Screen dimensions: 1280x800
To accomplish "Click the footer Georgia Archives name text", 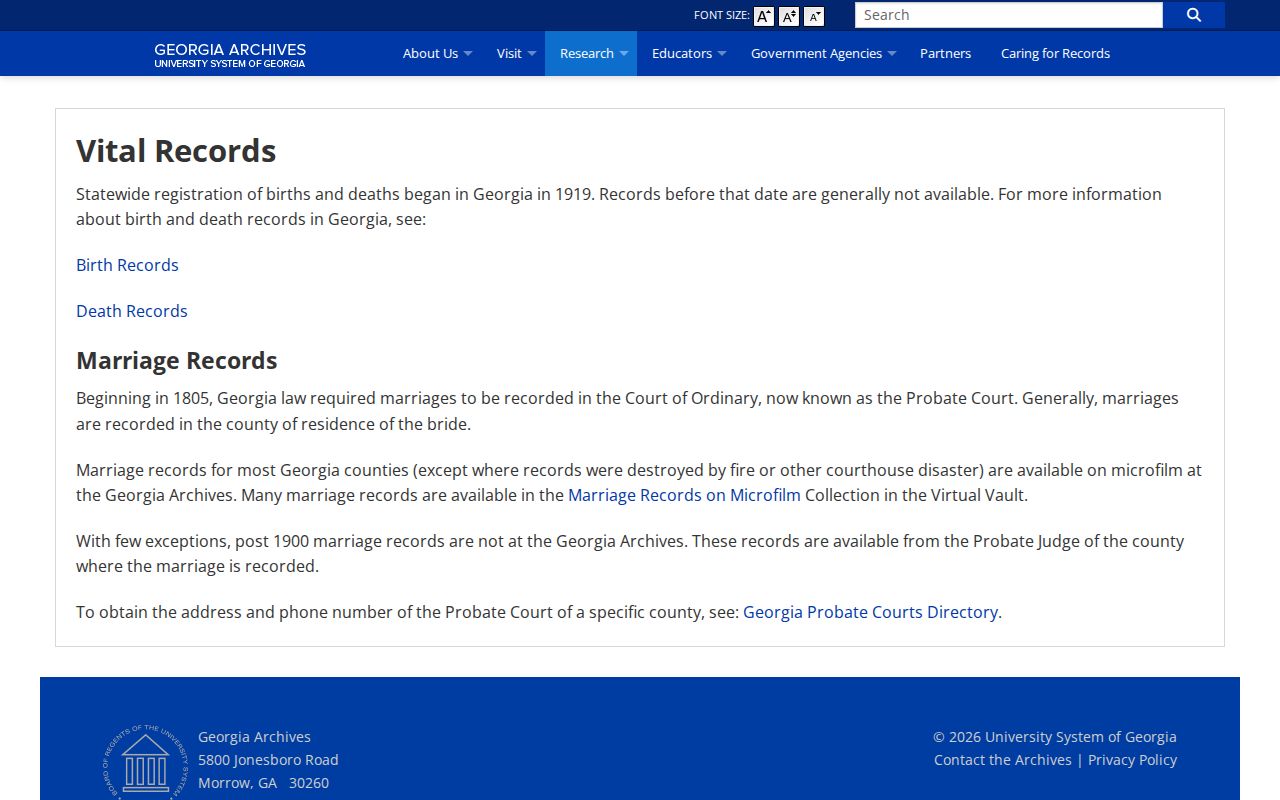I will coord(254,737).
